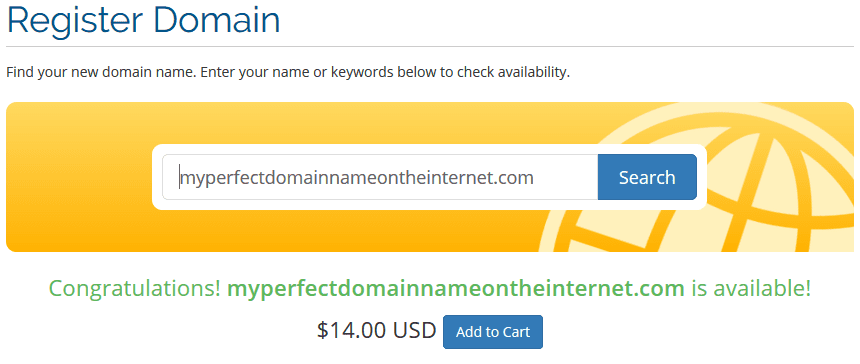Click ".com" inside the search field
Image resolution: width=860 pixels, height=364 pixels.
click(511, 178)
